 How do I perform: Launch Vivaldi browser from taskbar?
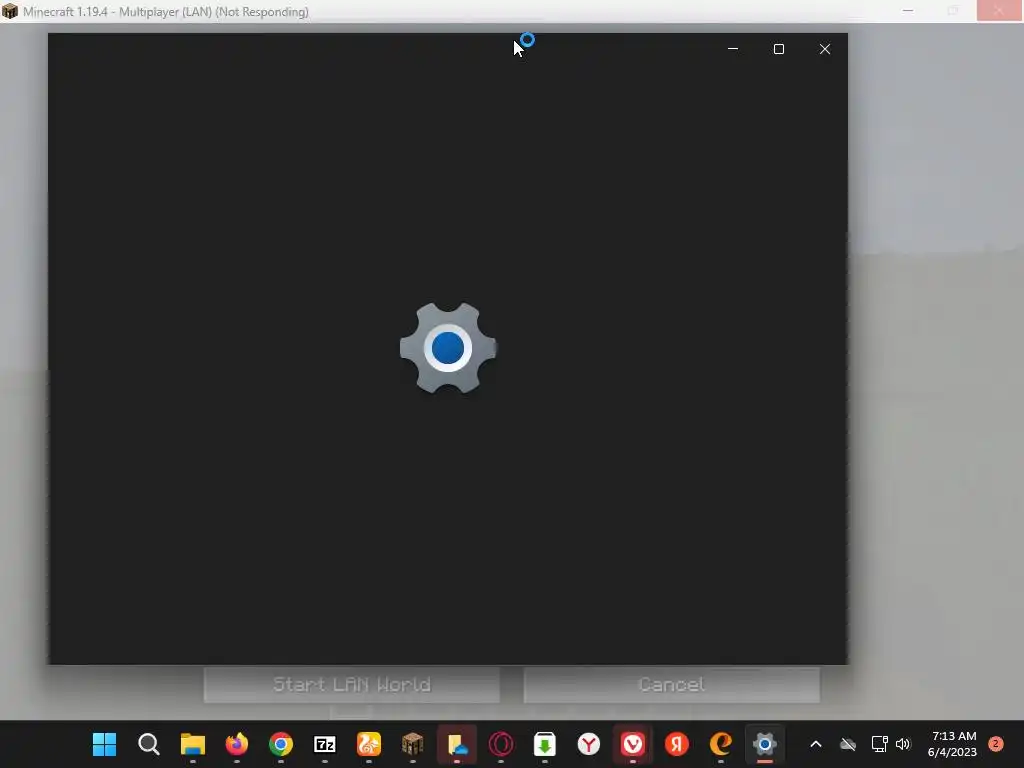coord(633,744)
